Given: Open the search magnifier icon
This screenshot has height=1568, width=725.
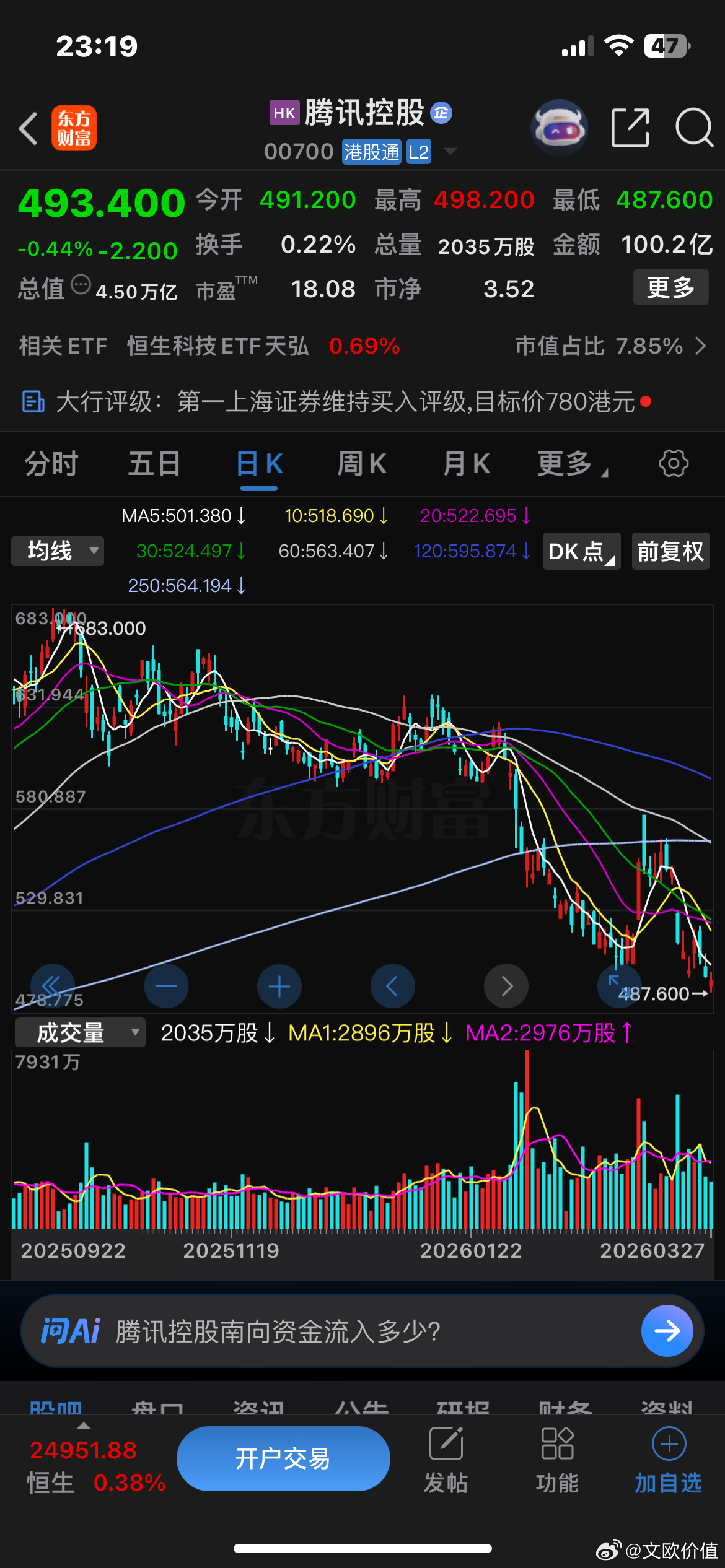Looking at the screenshot, I should (694, 128).
